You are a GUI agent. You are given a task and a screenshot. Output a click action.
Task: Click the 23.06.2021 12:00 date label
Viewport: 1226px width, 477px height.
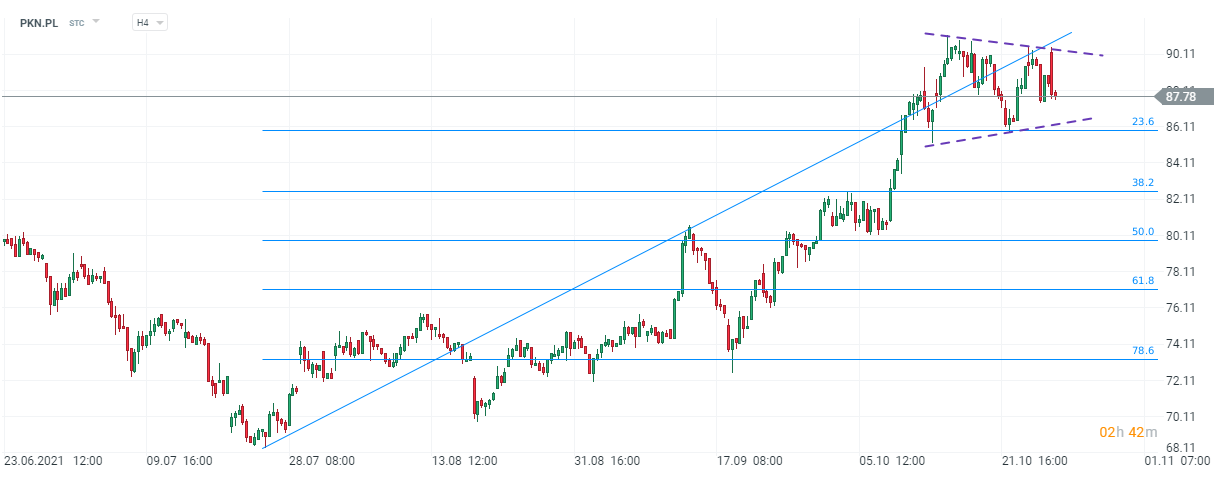pos(52,461)
